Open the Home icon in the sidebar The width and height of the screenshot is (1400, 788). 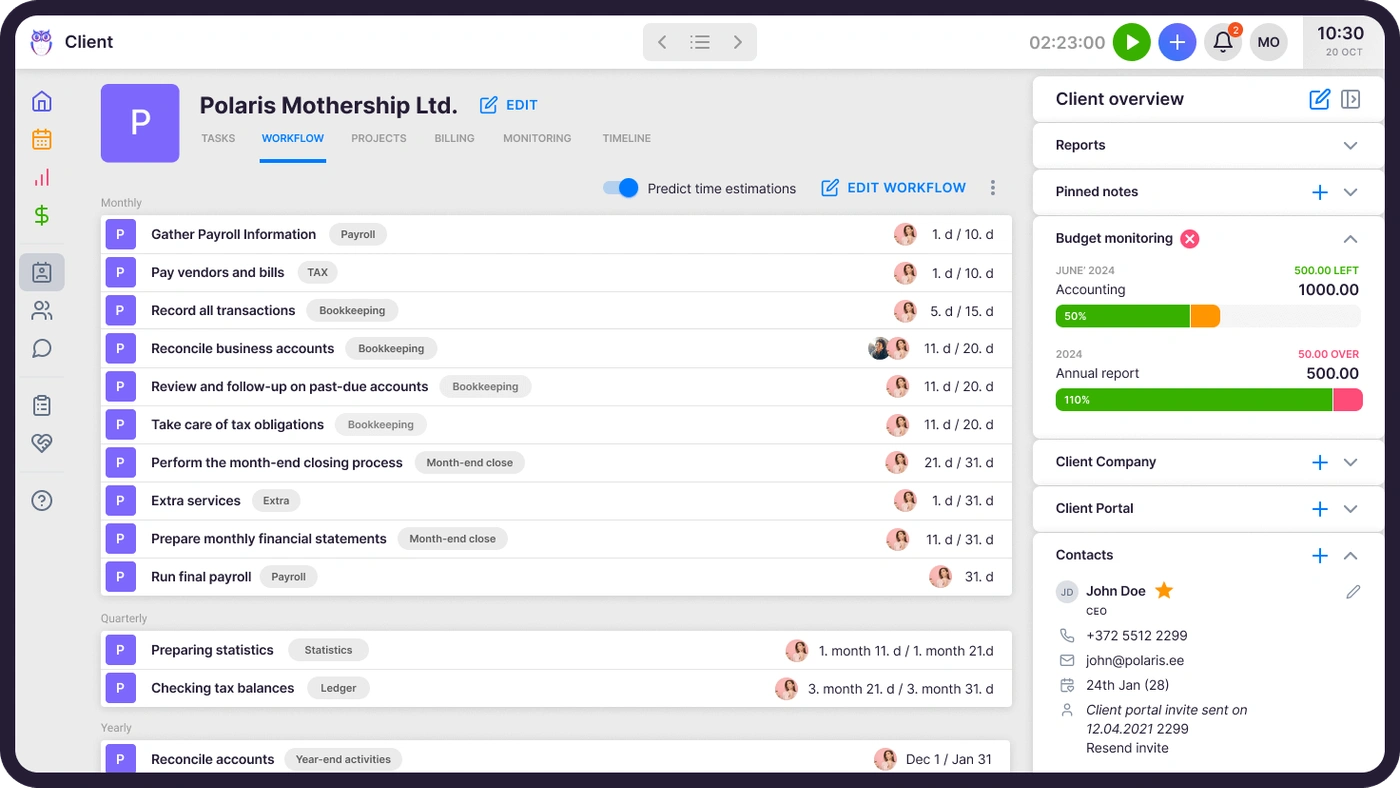coord(41,100)
